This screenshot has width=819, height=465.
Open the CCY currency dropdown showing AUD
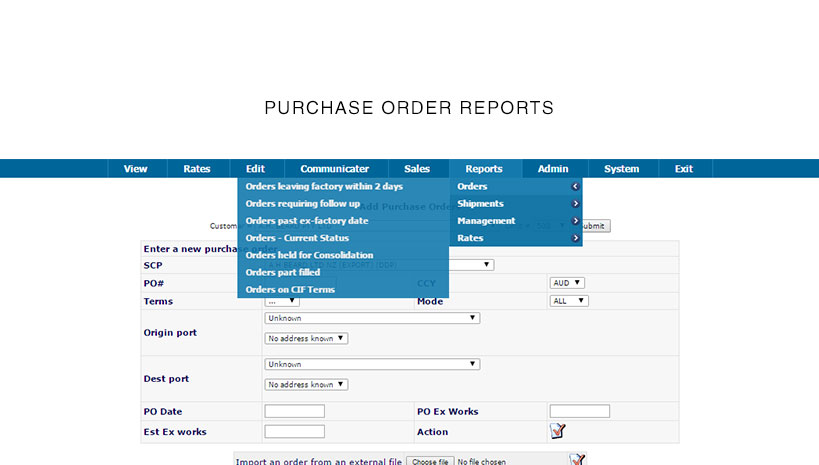(x=567, y=283)
